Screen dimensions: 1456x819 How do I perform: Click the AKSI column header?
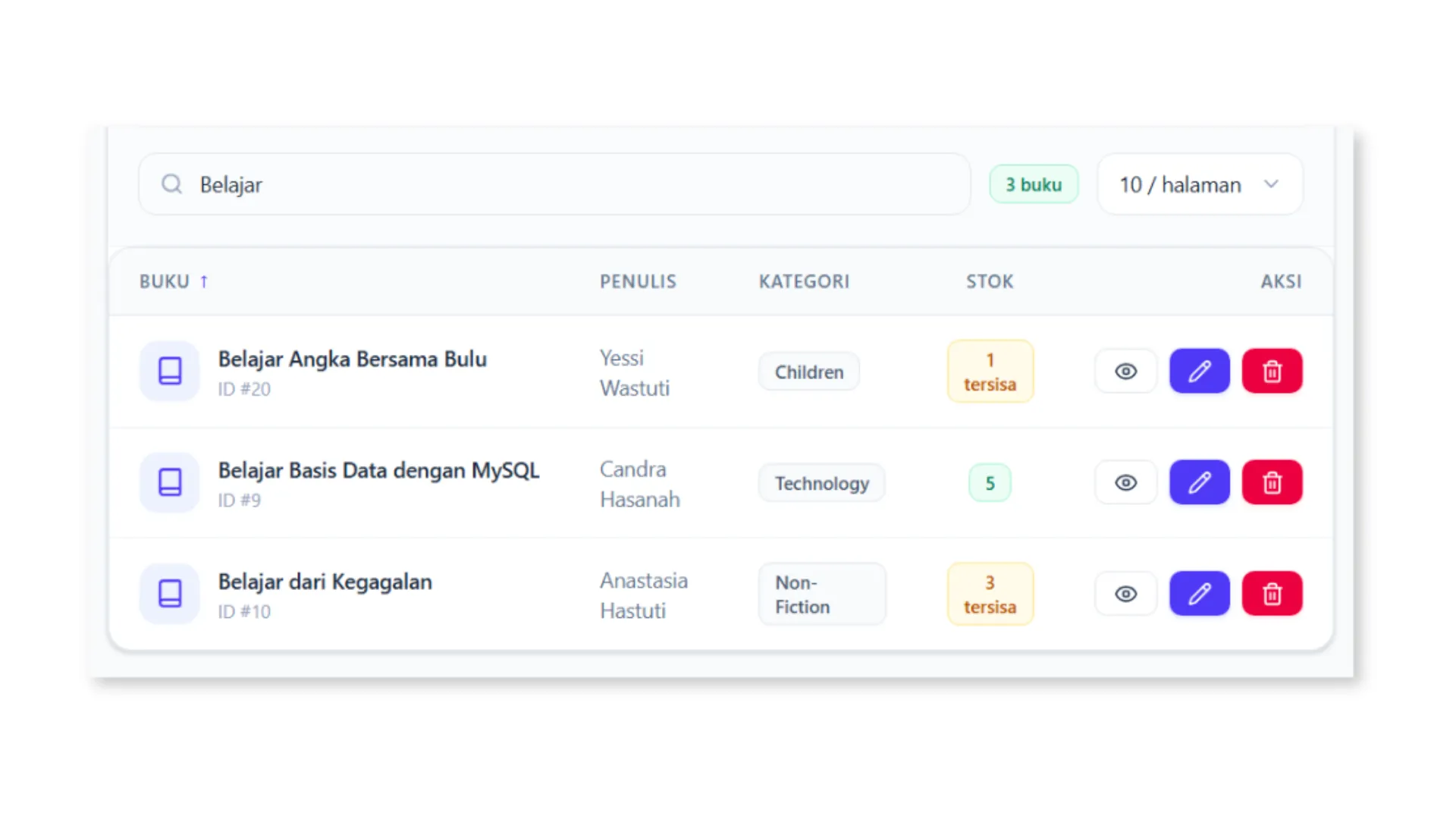[x=1281, y=281]
